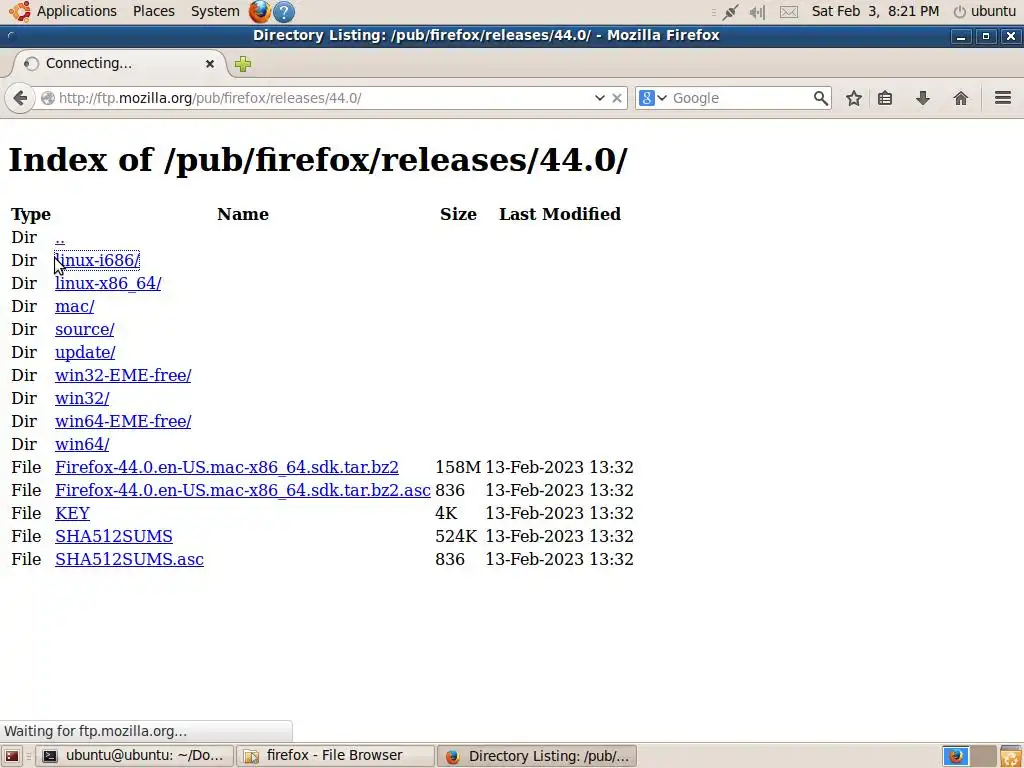Open the trash icon in bottom panel

click(1010, 756)
